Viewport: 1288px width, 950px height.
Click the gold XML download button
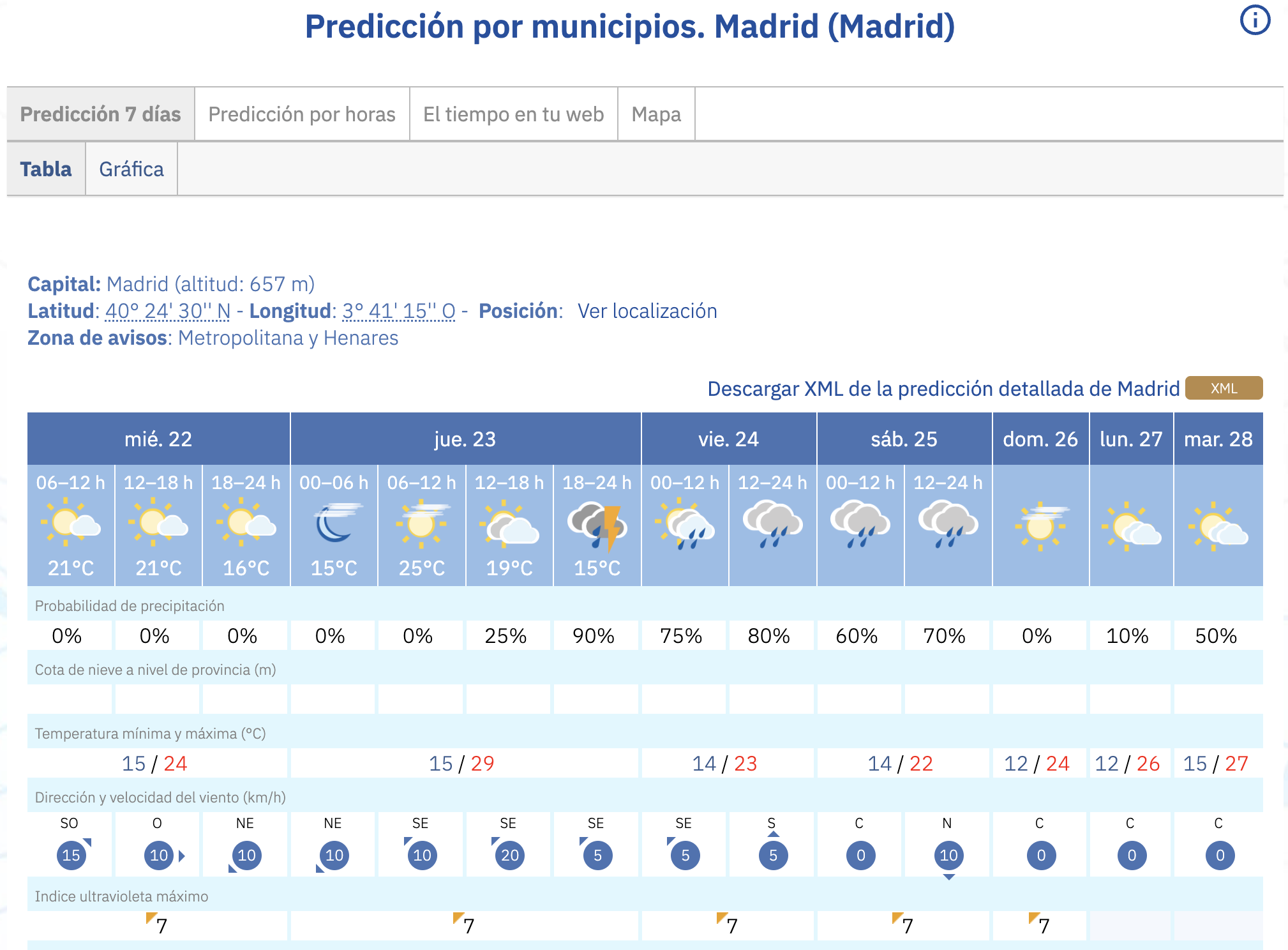coord(1223,388)
